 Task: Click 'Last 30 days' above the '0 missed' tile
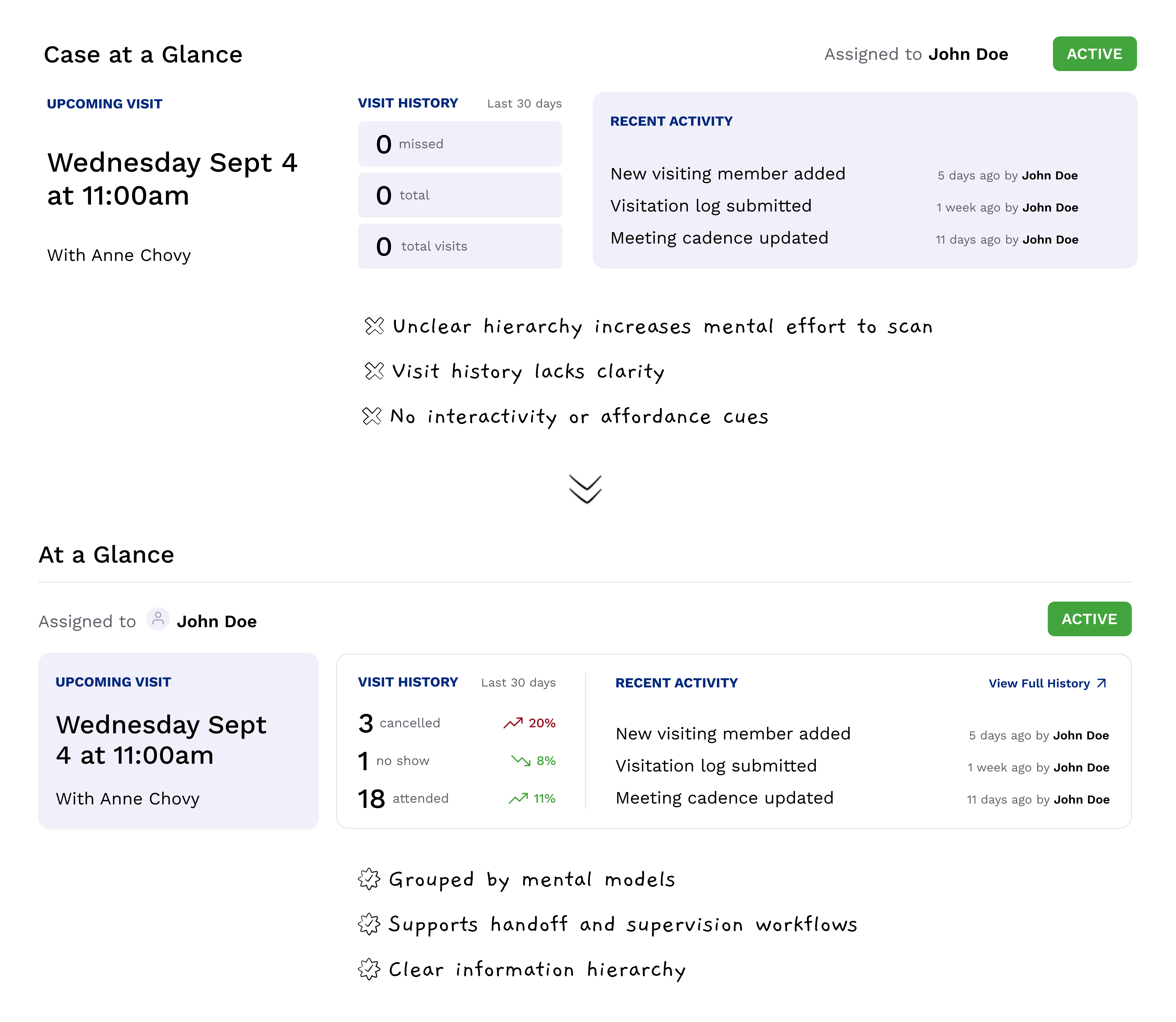pos(524,104)
